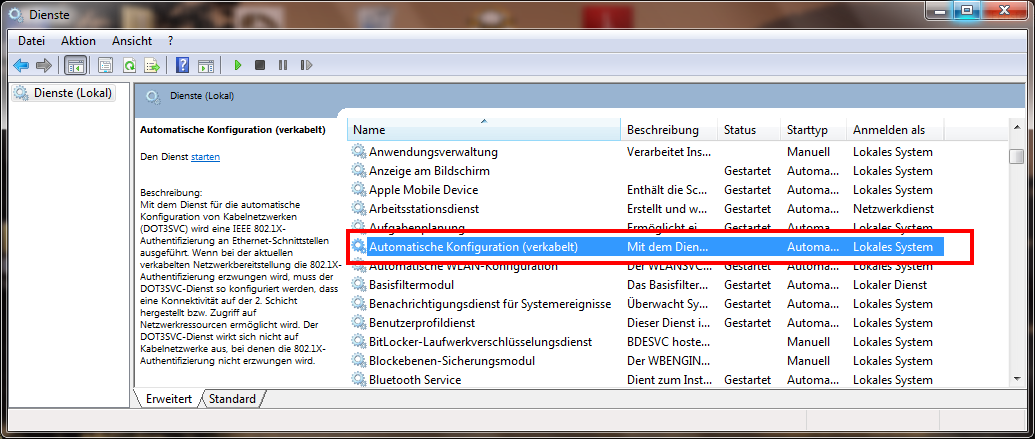
Task: Click 'Netzwerkdienst' in Arbeitsstationsdienst row
Action: (893, 209)
